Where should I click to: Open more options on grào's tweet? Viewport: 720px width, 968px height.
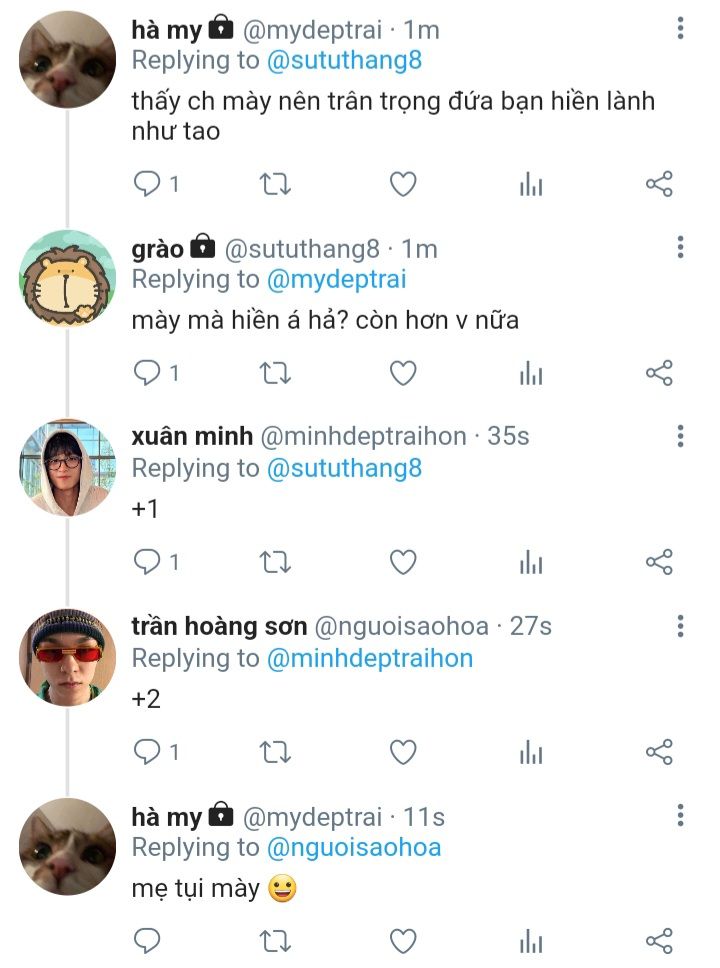pyautogui.click(x=680, y=247)
